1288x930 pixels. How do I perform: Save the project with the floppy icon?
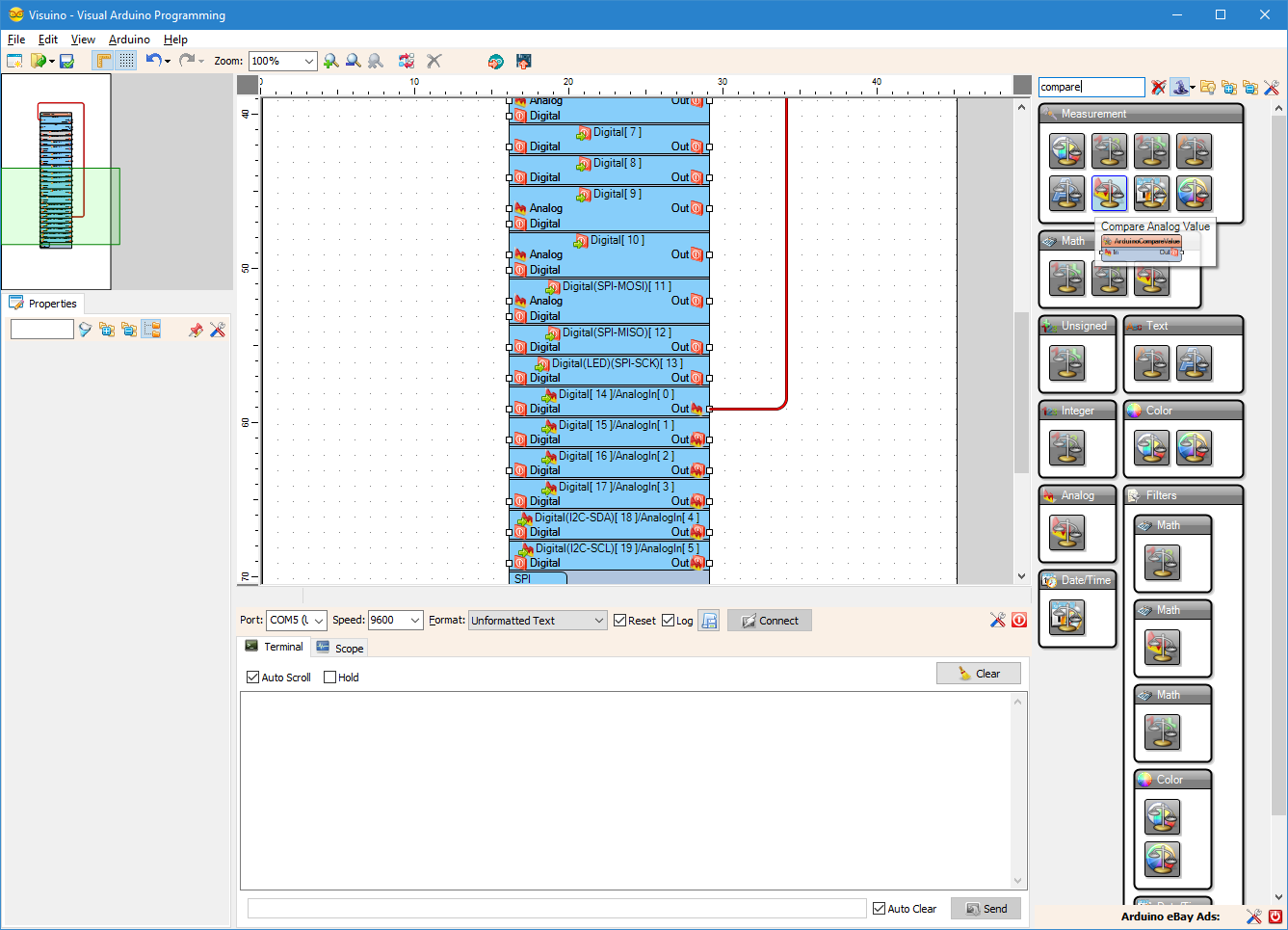tap(66, 61)
